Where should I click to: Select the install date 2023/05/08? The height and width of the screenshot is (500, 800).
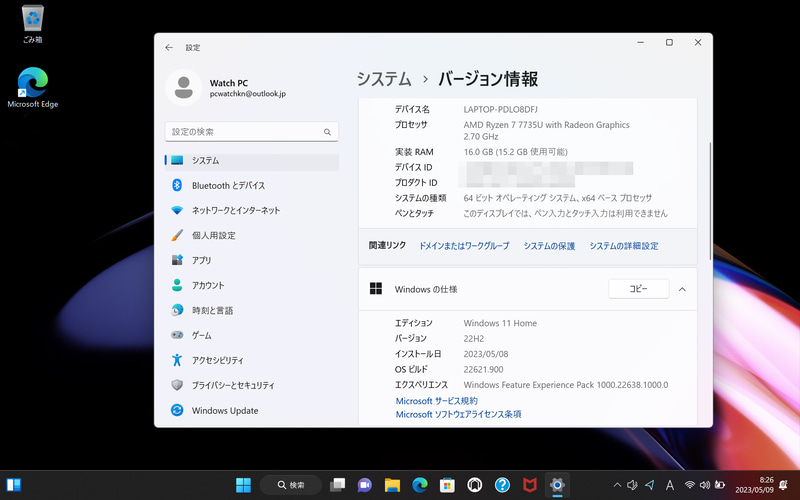coord(486,354)
